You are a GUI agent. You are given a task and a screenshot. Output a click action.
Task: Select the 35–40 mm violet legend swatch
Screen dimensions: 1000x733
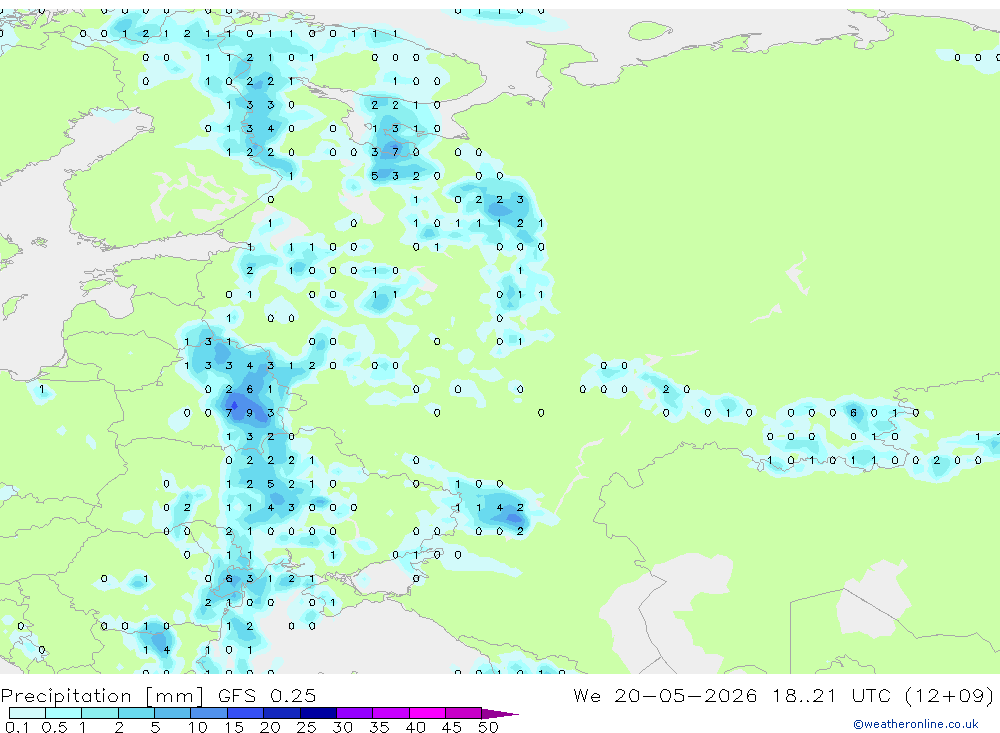[x=391, y=713]
